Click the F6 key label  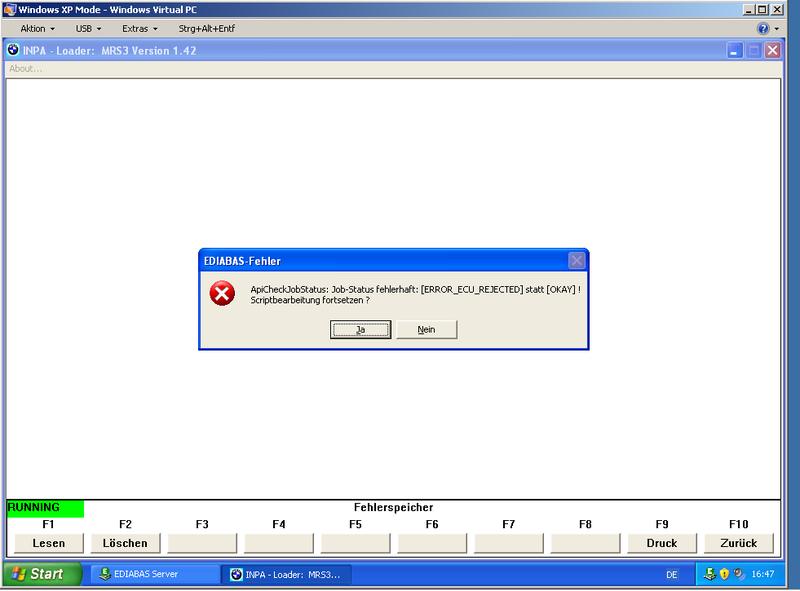coord(432,524)
